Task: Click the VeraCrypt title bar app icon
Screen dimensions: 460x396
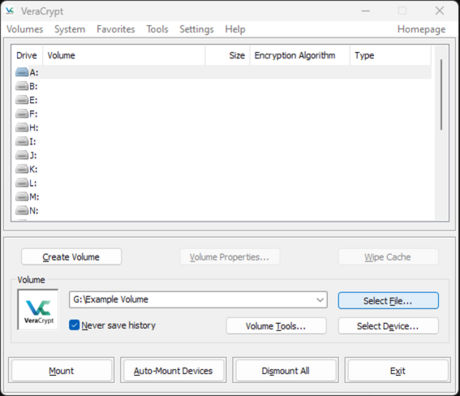Action: click(x=10, y=11)
